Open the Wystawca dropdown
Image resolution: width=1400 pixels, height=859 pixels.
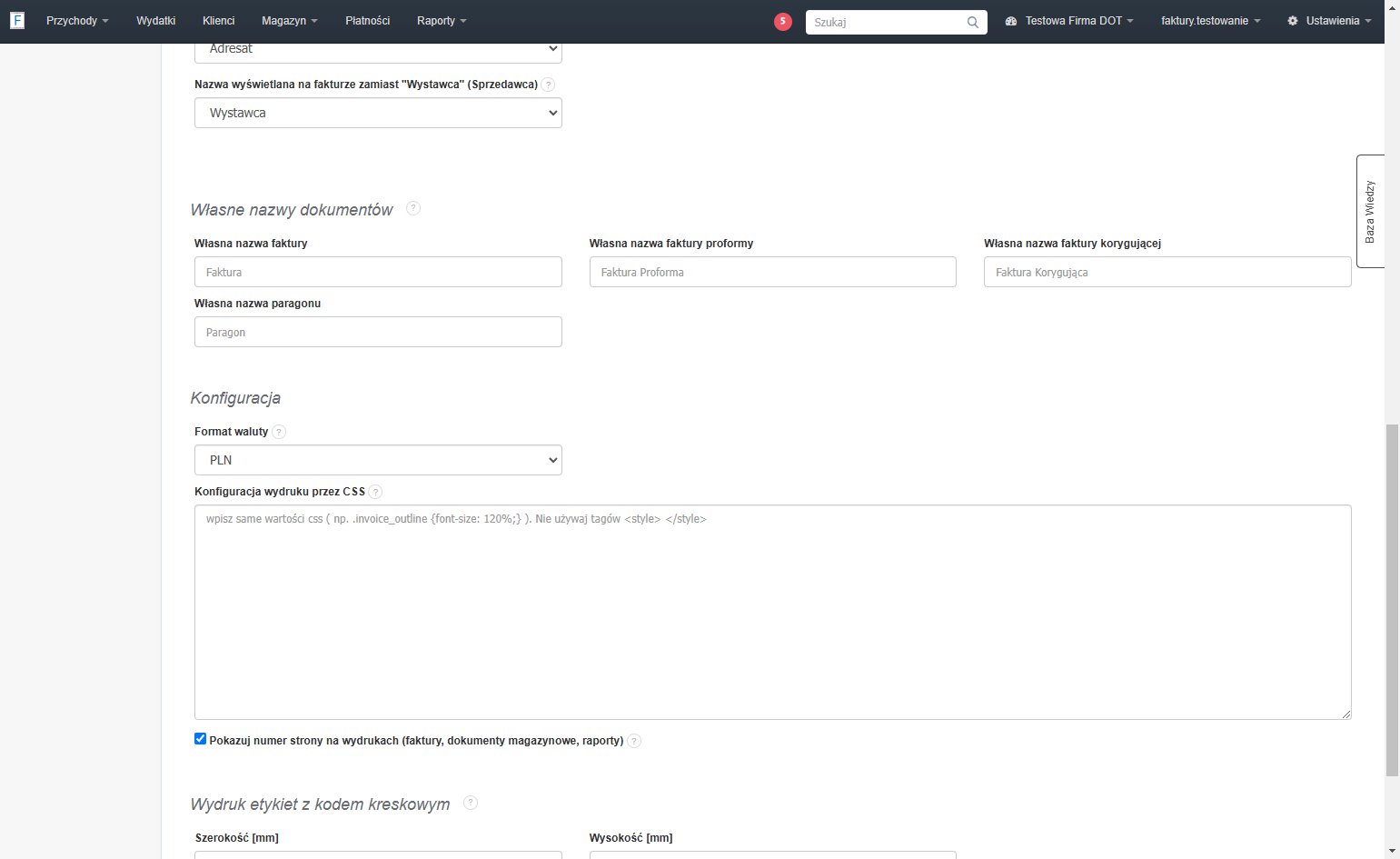[x=378, y=113]
